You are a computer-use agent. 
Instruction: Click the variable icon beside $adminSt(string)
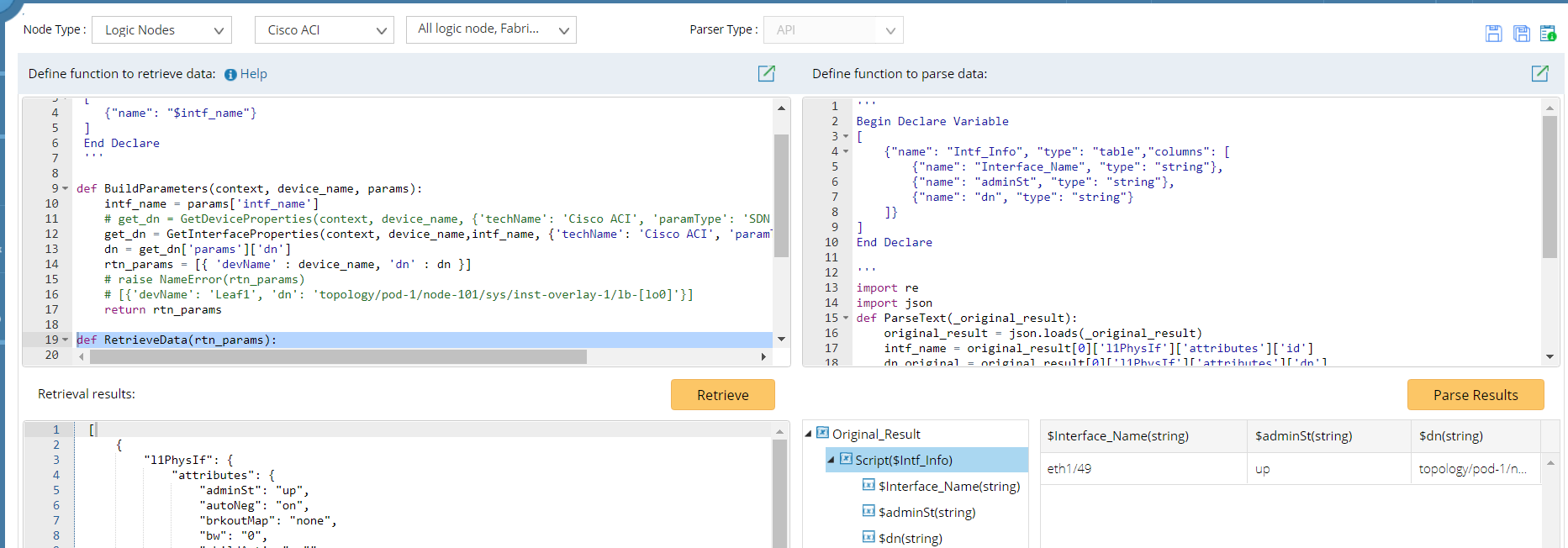868,511
